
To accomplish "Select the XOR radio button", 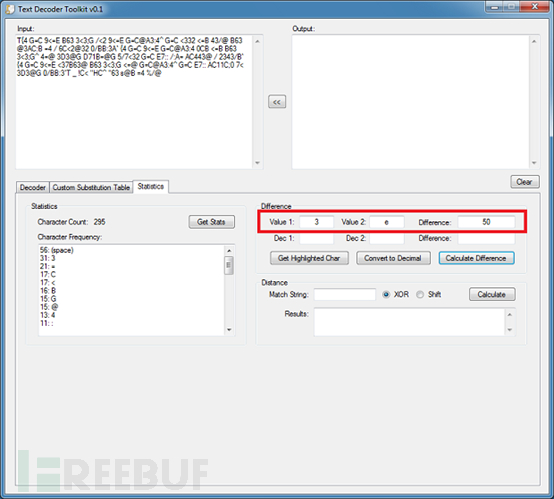I will (386, 294).
